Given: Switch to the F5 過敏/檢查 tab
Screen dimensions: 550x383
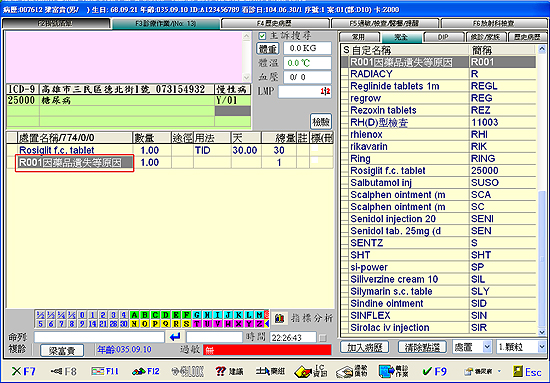Looking at the screenshot, I should click(384, 23).
